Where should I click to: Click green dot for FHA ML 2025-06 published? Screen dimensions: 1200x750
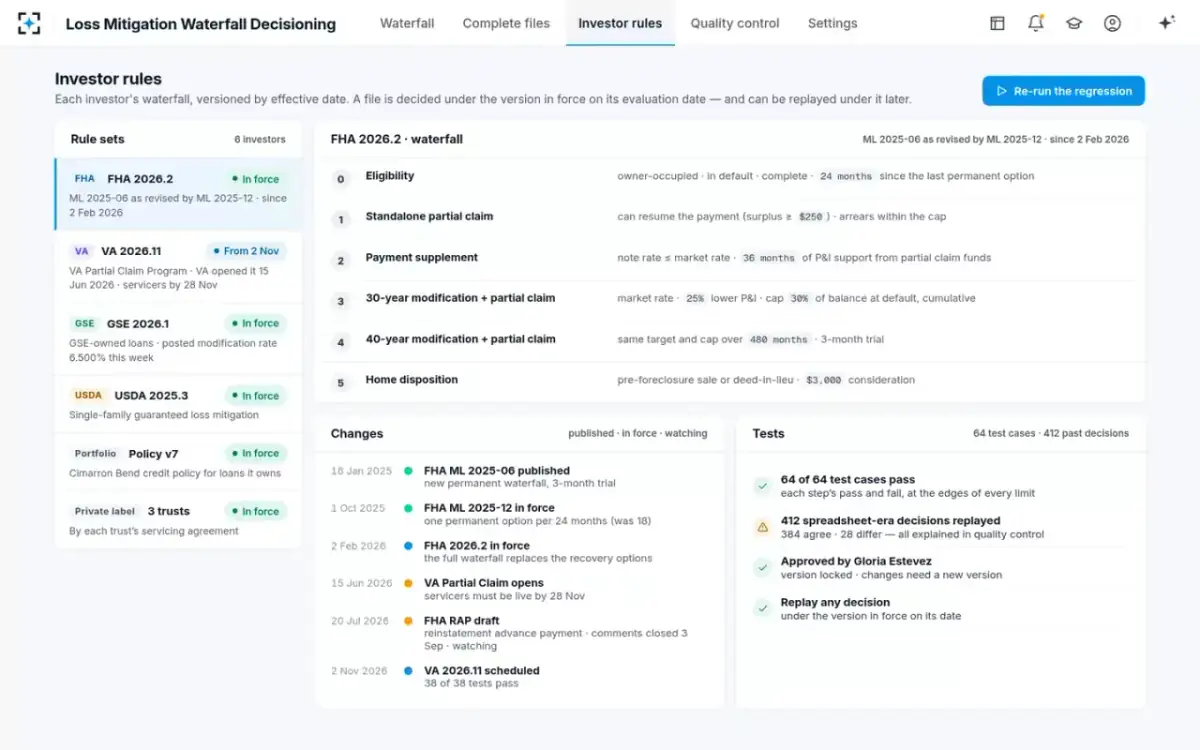(x=408, y=470)
